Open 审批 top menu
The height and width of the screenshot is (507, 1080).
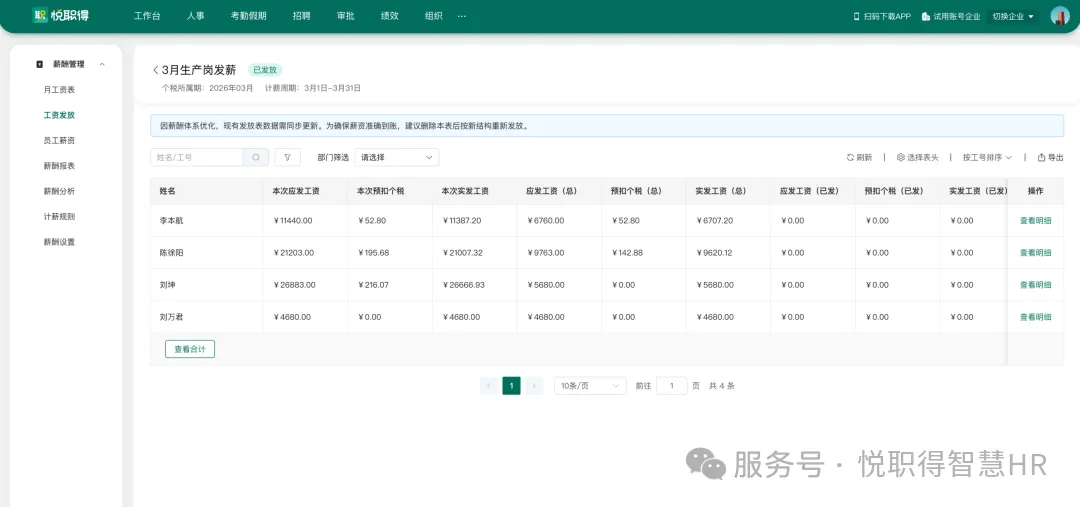[x=346, y=16]
